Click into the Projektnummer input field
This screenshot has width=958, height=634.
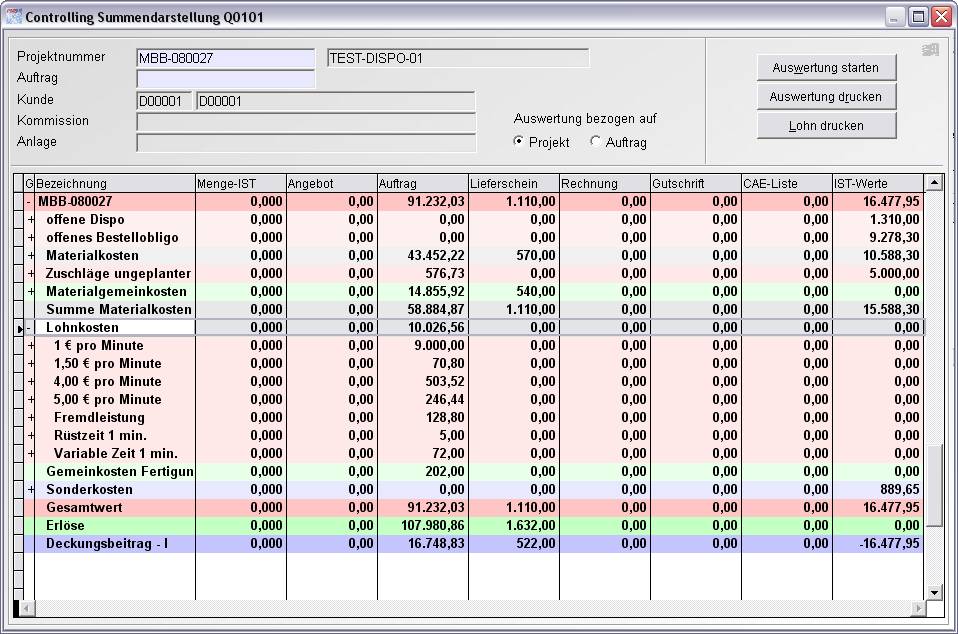coord(225,58)
